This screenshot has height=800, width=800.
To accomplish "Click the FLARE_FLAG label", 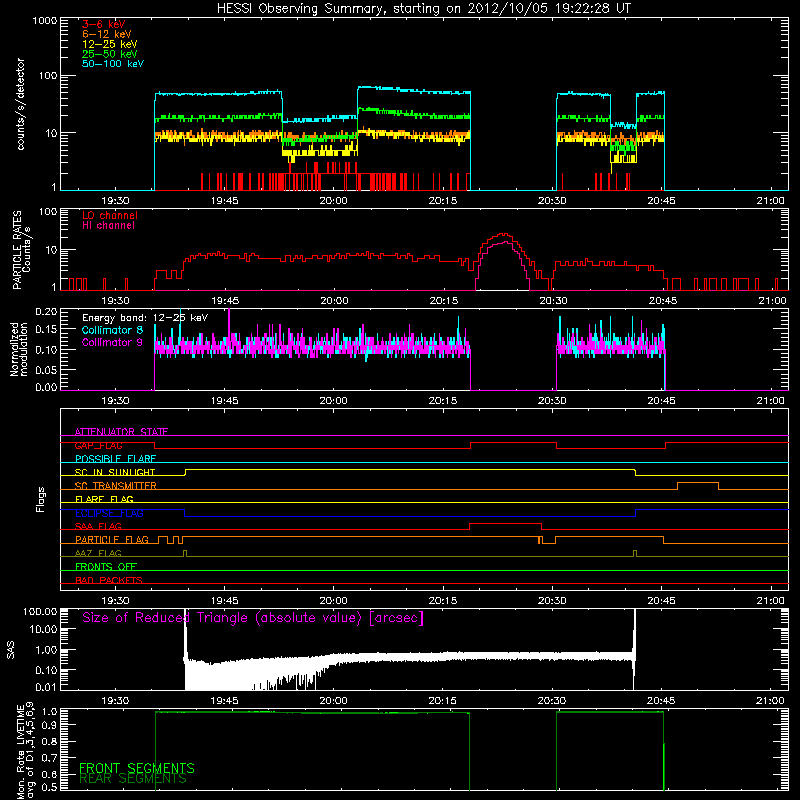I will pyautogui.click(x=104, y=499).
